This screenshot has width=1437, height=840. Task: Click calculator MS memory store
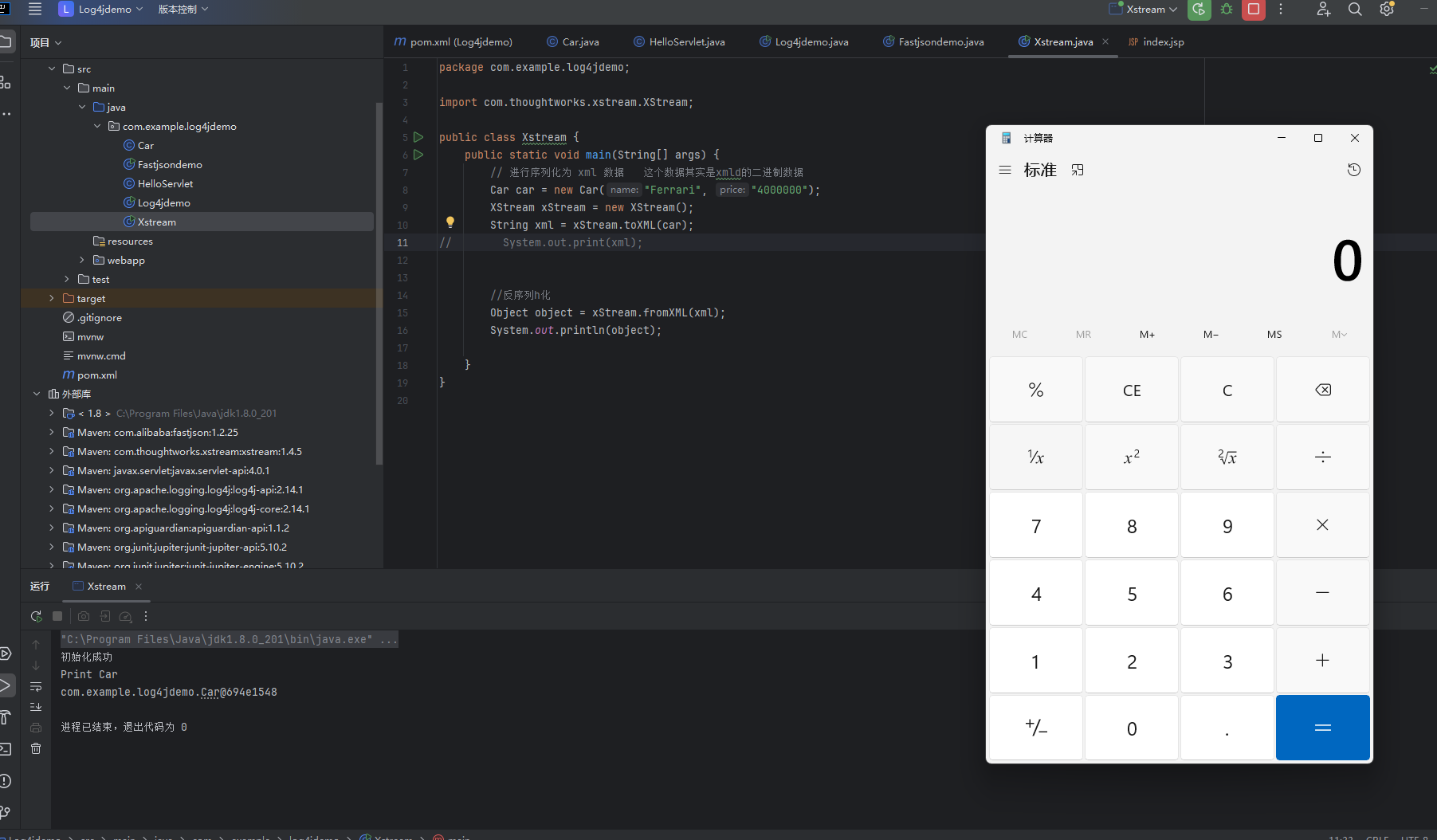tap(1274, 335)
